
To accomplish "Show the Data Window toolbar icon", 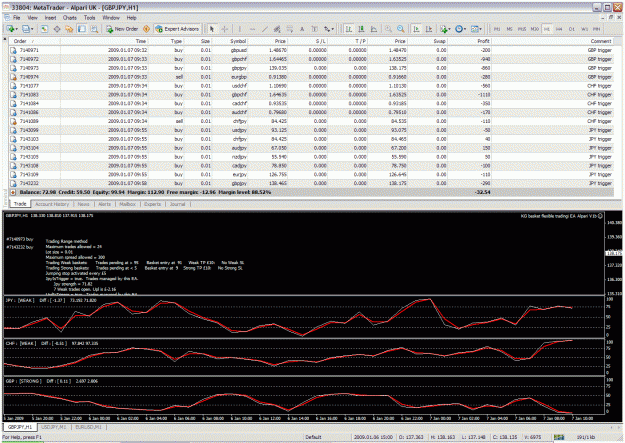I will click(x=57, y=29).
